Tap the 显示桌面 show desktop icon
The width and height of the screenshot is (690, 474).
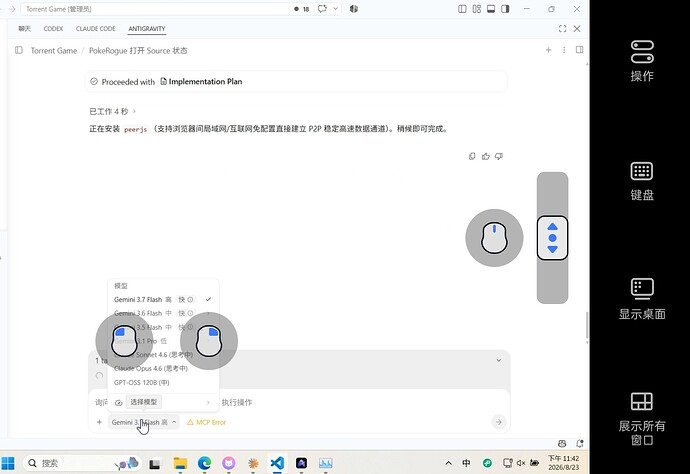642,289
